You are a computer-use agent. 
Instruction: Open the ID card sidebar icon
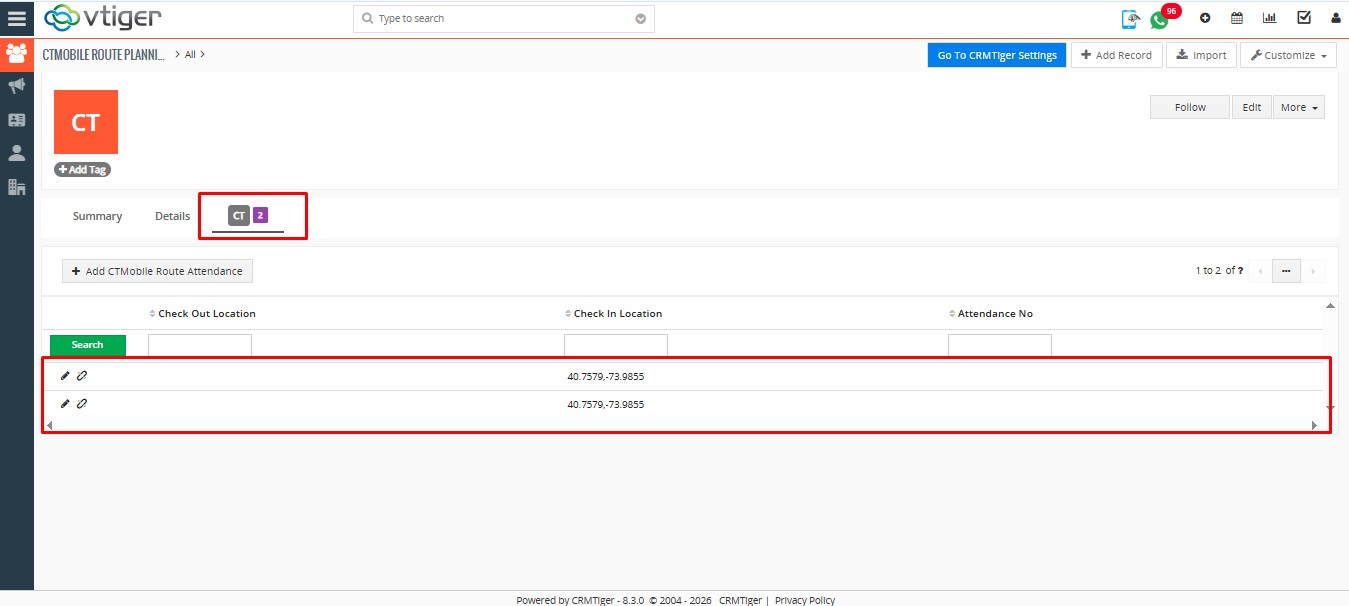(x=16, y=119)
